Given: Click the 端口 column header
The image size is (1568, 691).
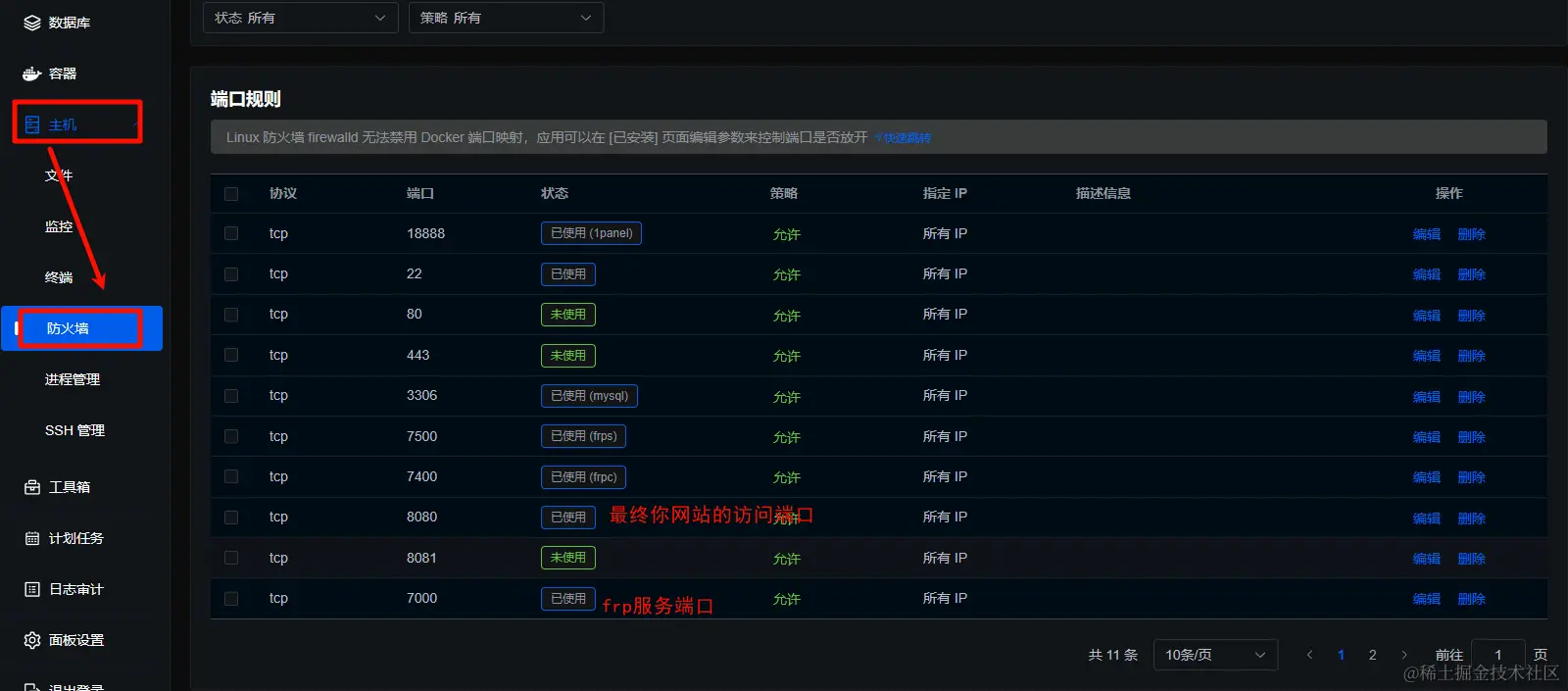Looking at the screenshot, I should point(420,193).
